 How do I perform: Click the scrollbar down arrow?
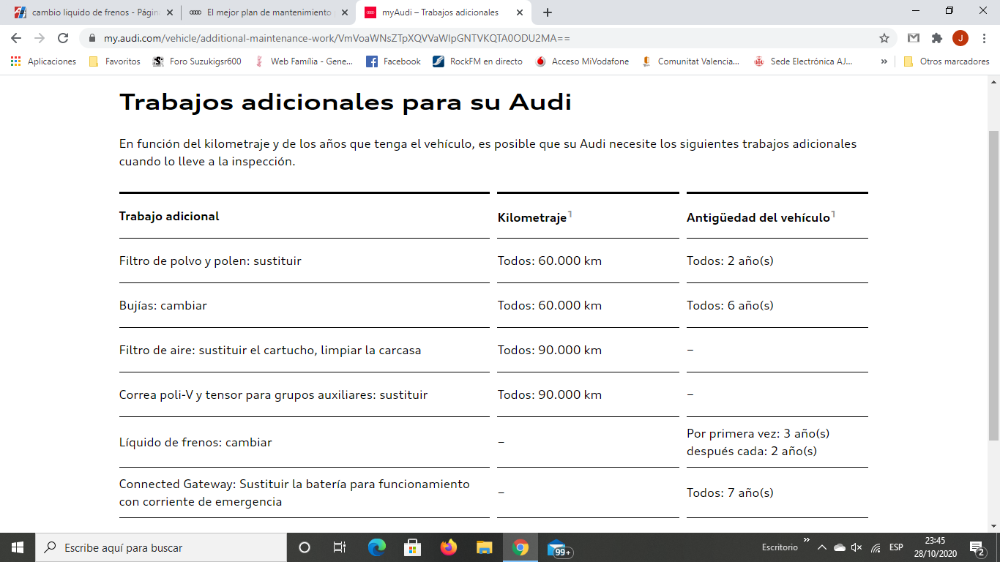[x=994, y=526]
